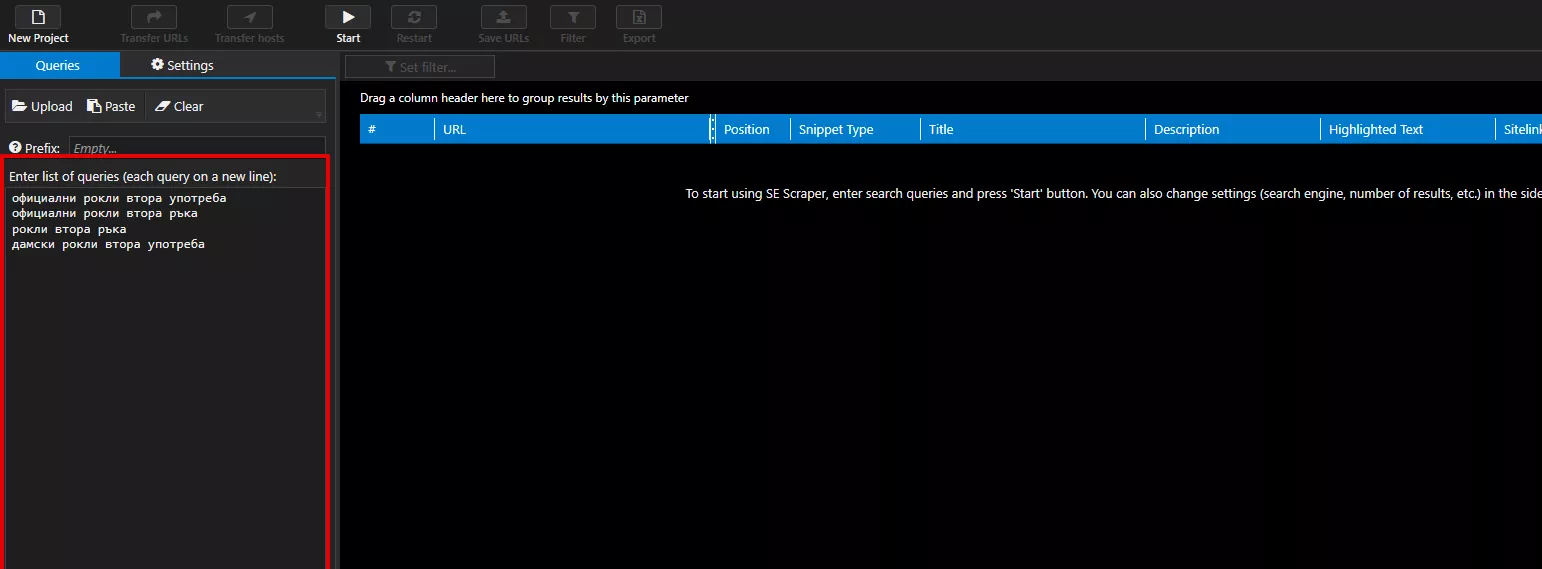Click the New Project icon
This screenshot has height=569, width=1542.
[38, 17]
